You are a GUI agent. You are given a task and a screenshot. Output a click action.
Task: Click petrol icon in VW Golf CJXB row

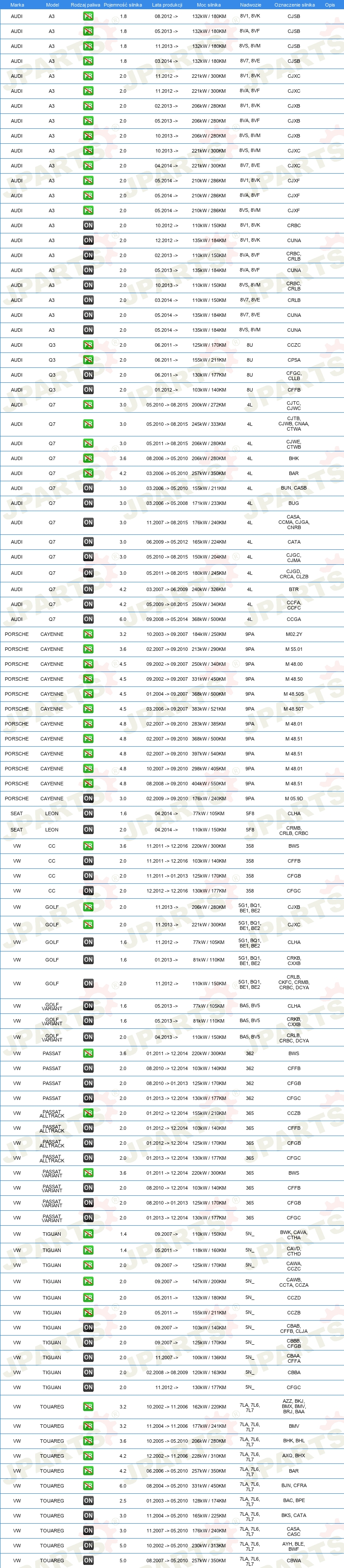(88, 907)
